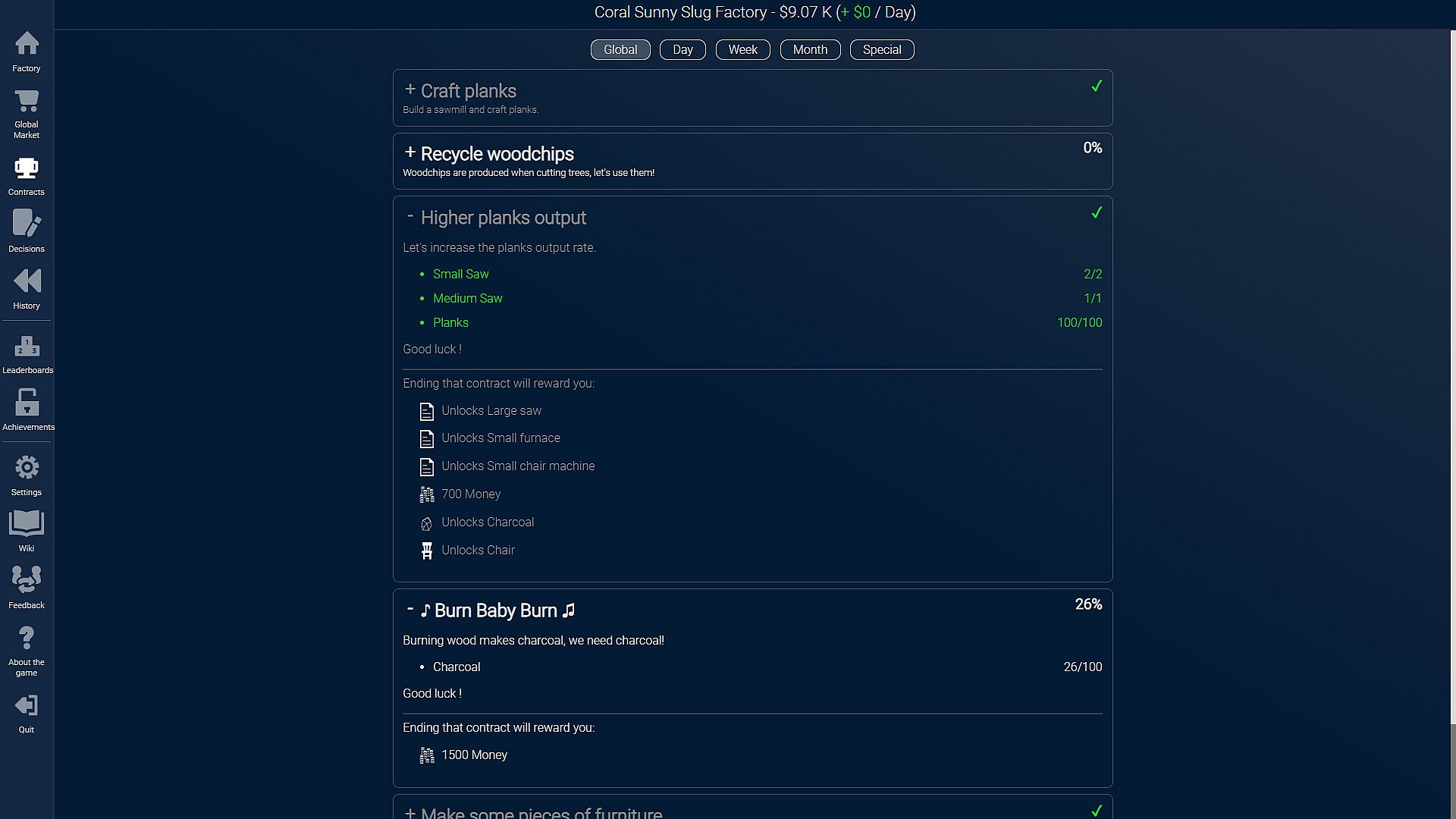This screenshot has height=819, width=1456.
Task: Expand the Craft planks contract
Action: (410, 90)
